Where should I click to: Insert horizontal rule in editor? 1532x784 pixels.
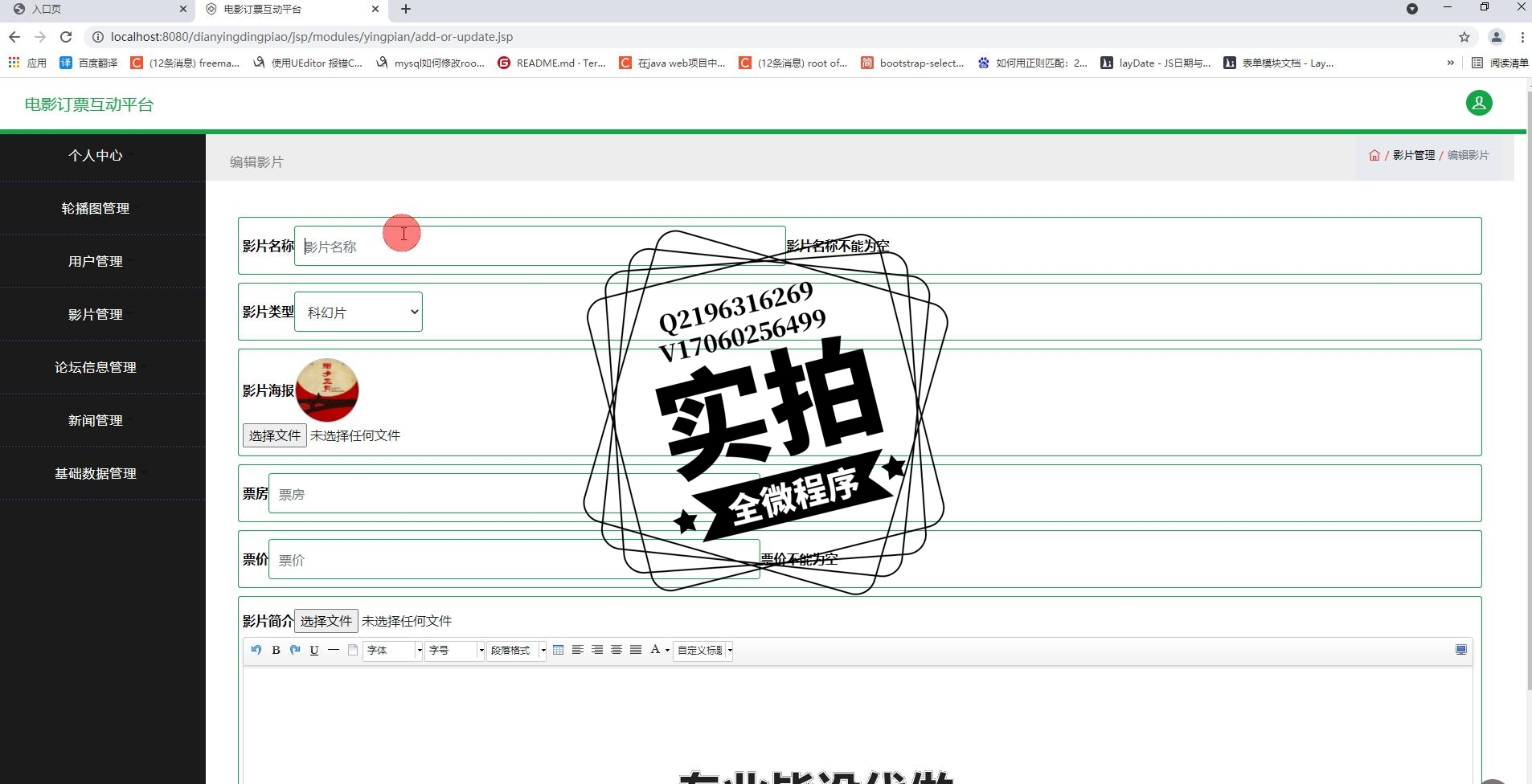334,650
